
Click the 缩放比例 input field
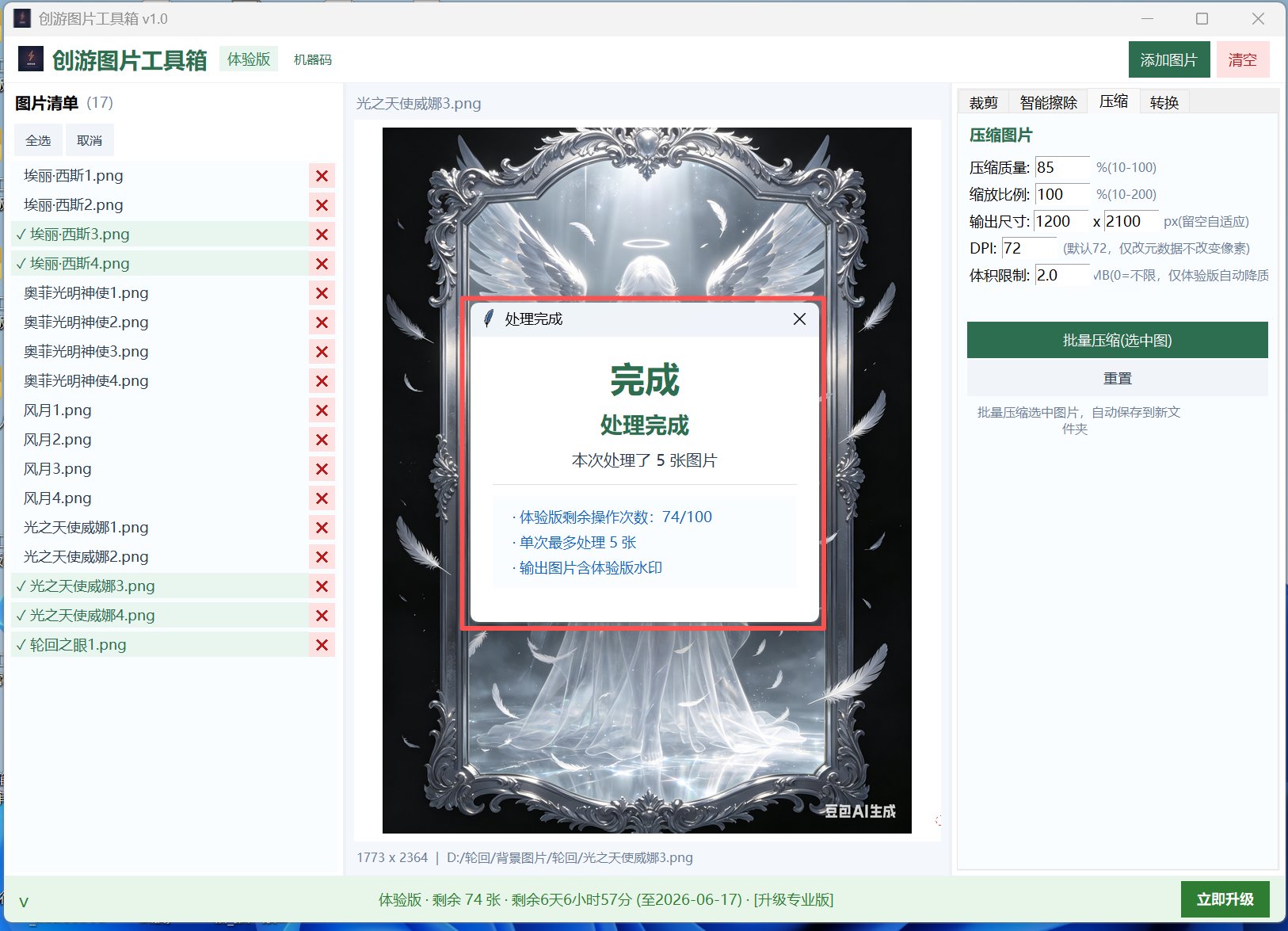point(1062,195)
